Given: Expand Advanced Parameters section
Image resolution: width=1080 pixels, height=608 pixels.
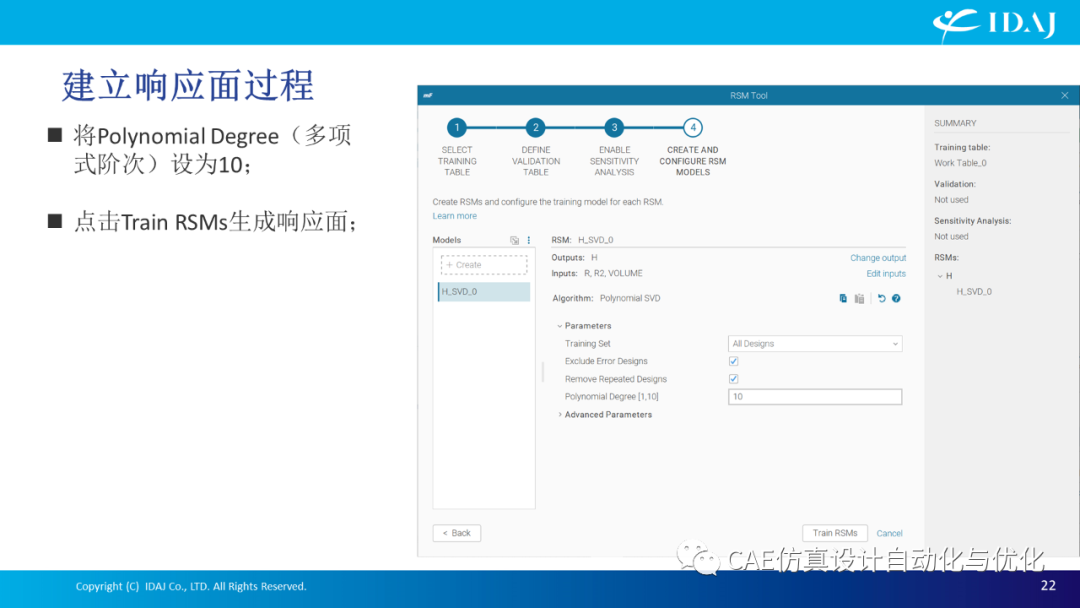Looking at the screenshot, I should pyautogui.click(x=559, y=415).
